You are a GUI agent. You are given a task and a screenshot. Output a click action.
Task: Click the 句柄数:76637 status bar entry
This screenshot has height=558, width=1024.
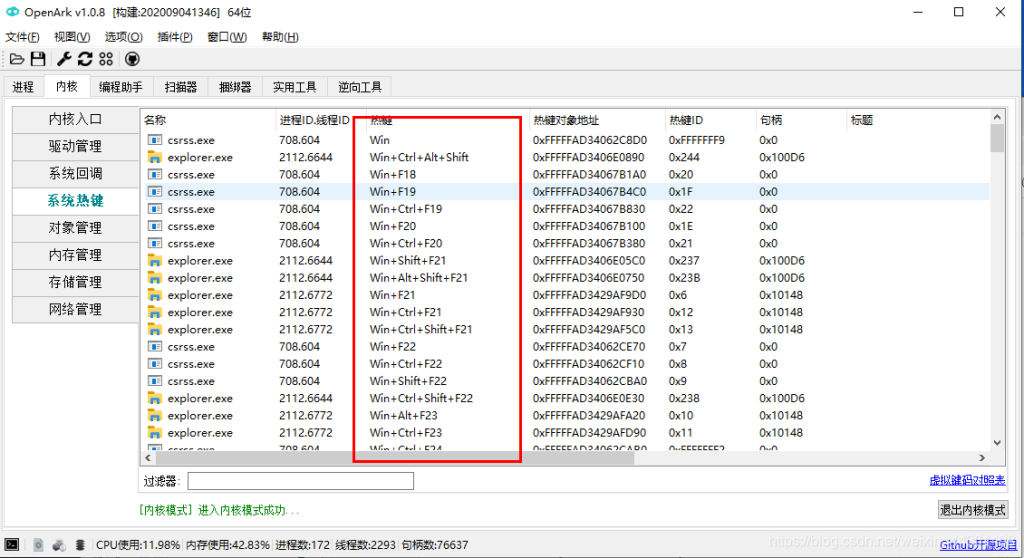[434, 545]
